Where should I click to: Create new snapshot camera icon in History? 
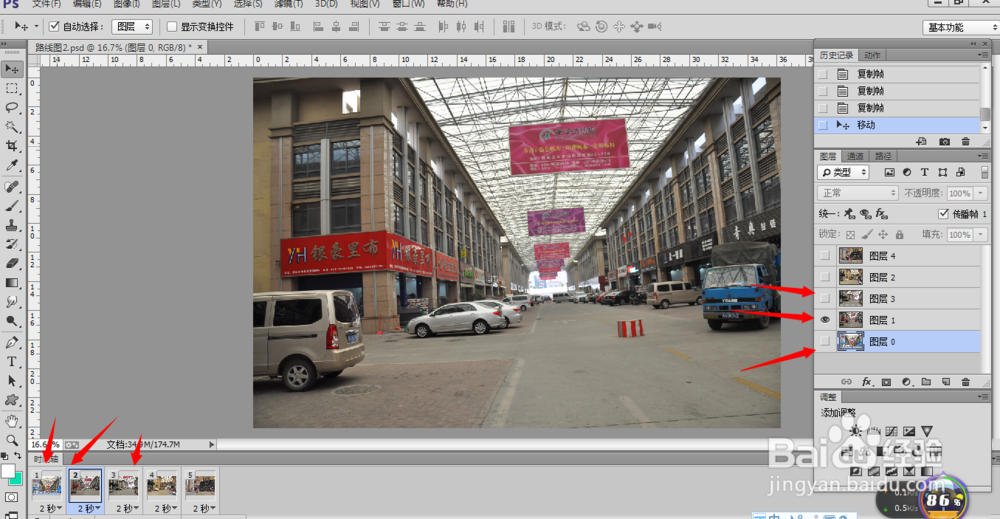point(945,142)
